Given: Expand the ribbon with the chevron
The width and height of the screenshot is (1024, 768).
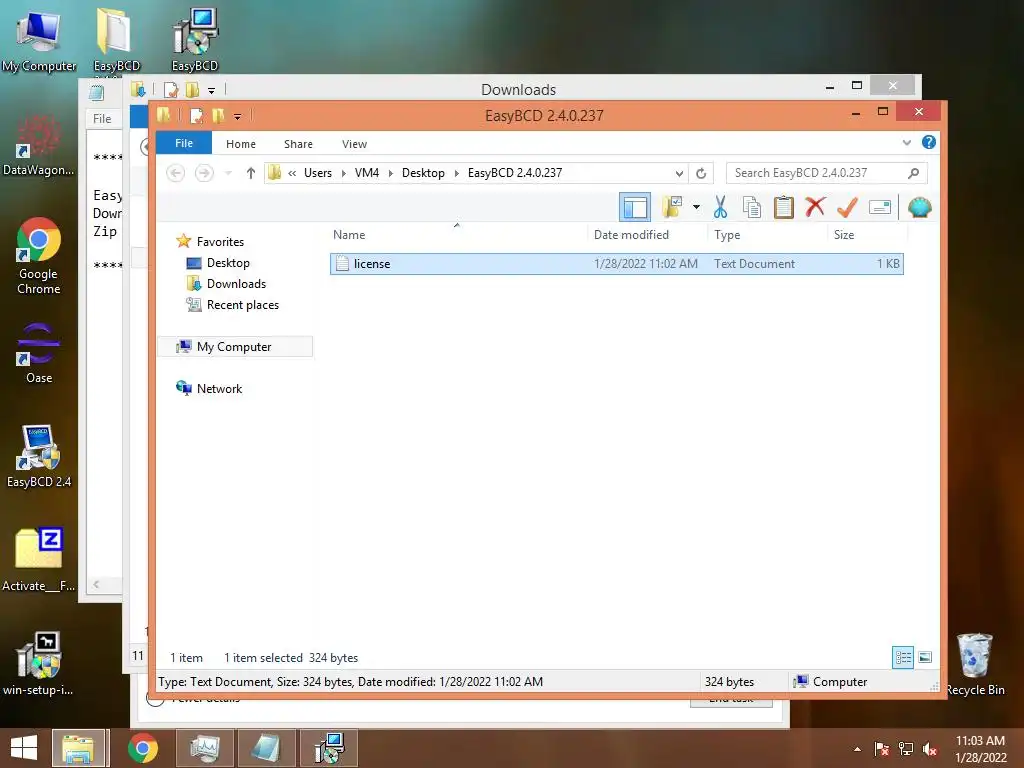Looking at the screenshot, I should (x=906, y=142).
